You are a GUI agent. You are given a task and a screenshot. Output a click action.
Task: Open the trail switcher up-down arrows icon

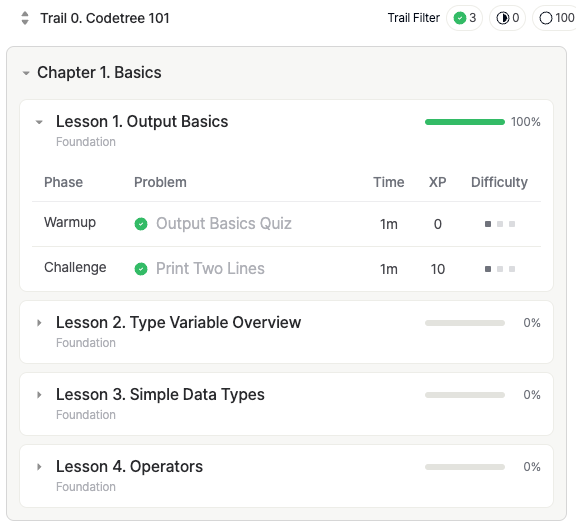pos(25,18)
